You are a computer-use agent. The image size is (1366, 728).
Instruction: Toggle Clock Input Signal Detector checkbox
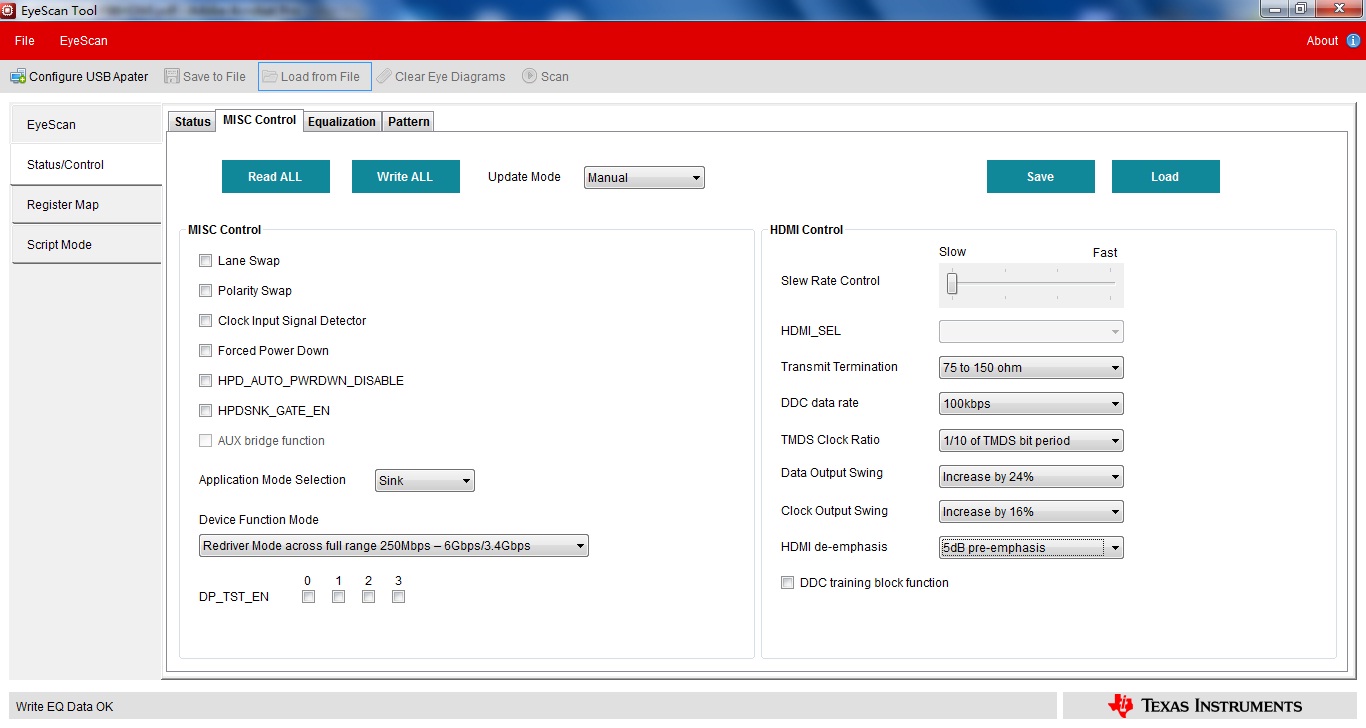tap(205, 321)
